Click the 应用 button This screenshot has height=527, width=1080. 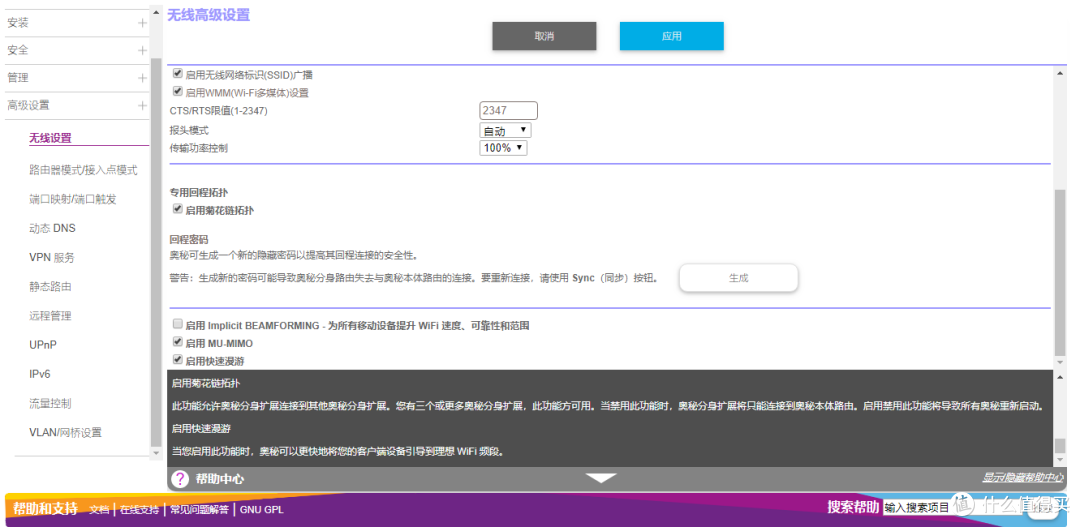[x=672, y=36]
